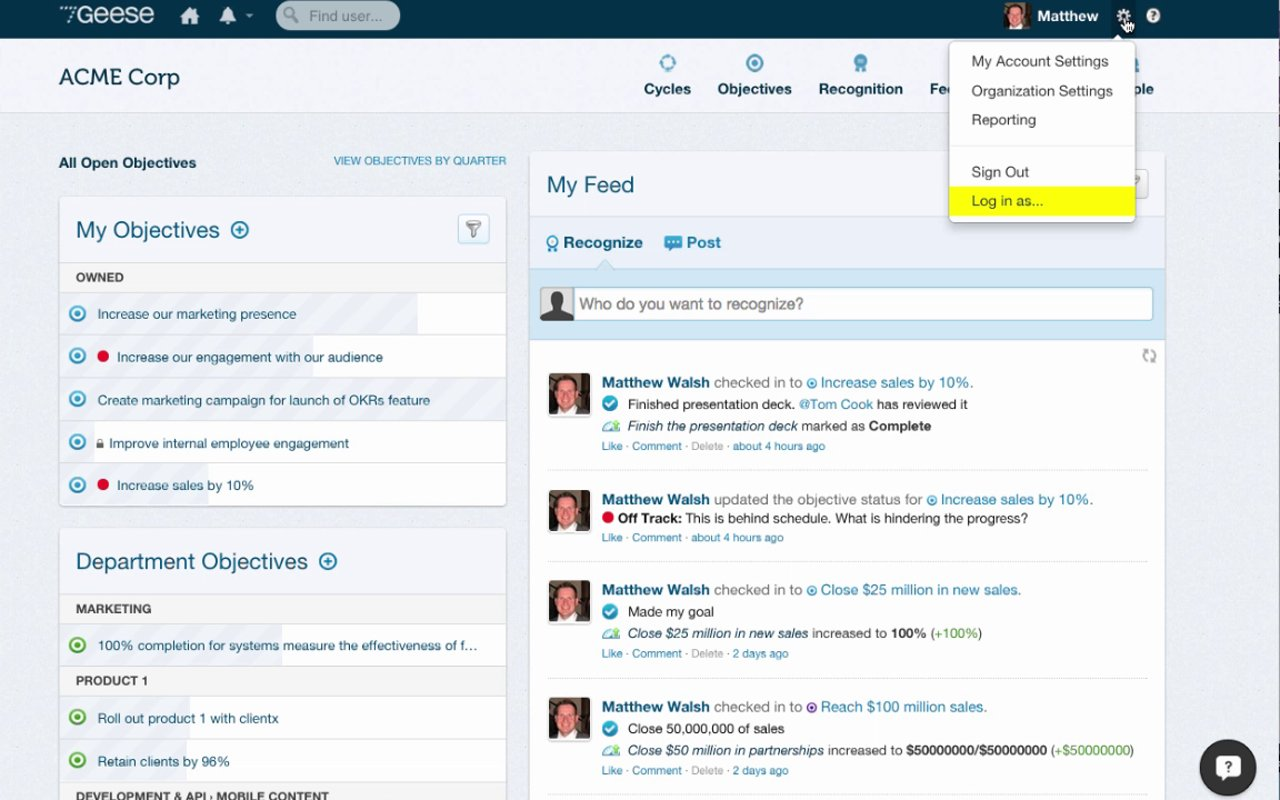Image resolution: width=1280 pixels, height=800 pixels.
Task: Open the settings gear dropdown menu
Action: (x=1123, y=16)
